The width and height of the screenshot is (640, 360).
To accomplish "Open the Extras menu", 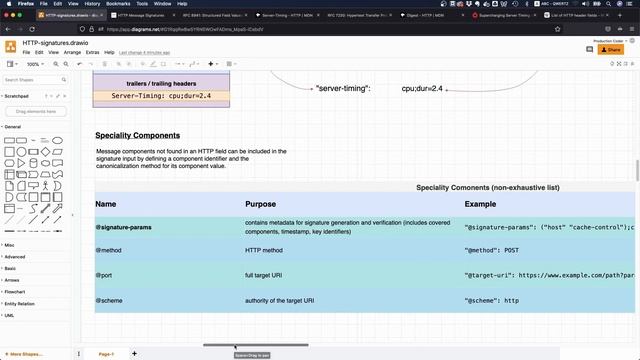I will 92,52.
